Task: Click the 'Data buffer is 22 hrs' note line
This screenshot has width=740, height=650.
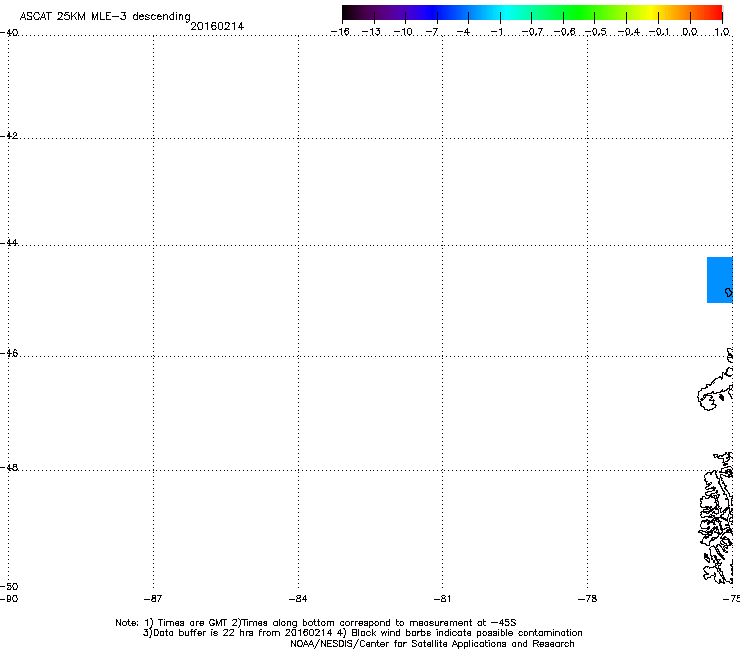Action: click(362, 633)
